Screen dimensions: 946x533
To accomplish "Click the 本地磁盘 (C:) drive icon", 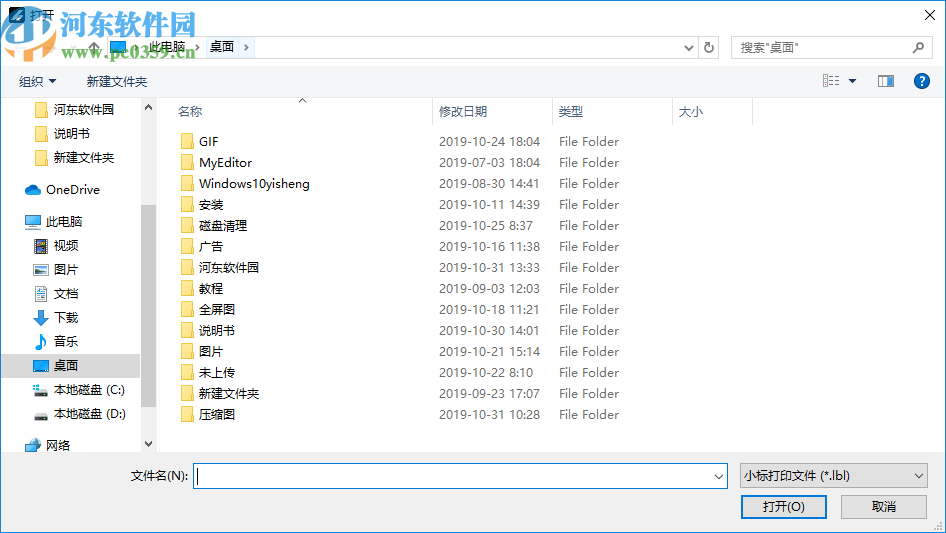I will tap(40, 391).
